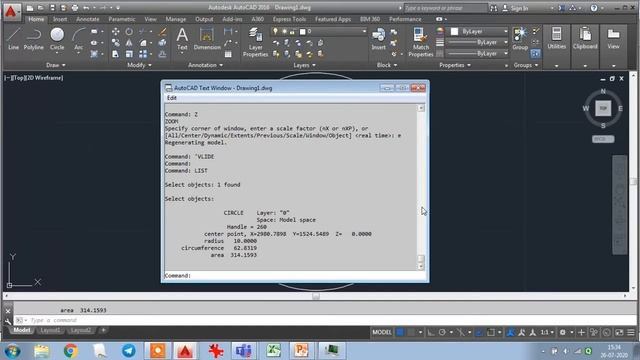Click the Customization menu in status bar
This screenshot has height=360, width=640.
pos(631,332)
